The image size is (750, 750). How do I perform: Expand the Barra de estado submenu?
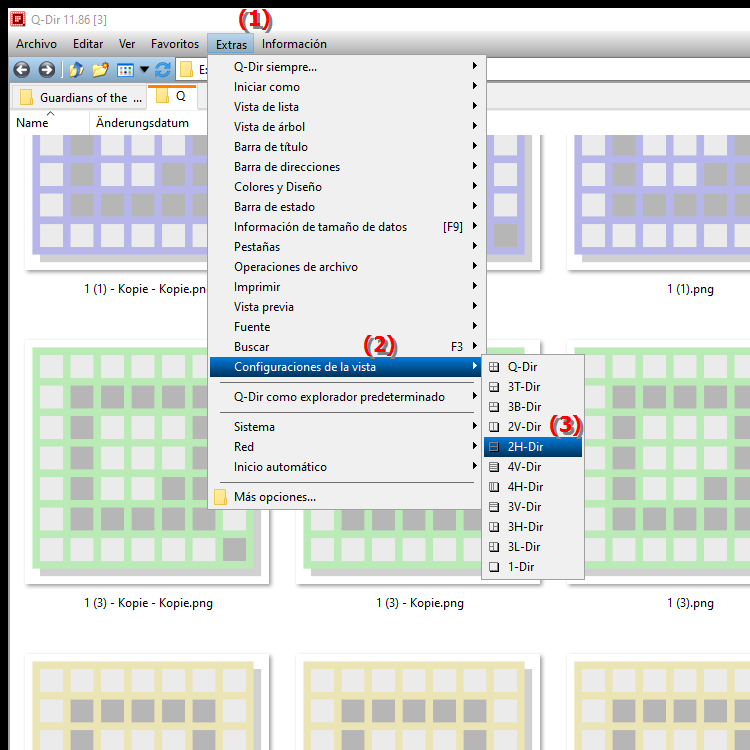pyautogui.click(x=345, y=207)
